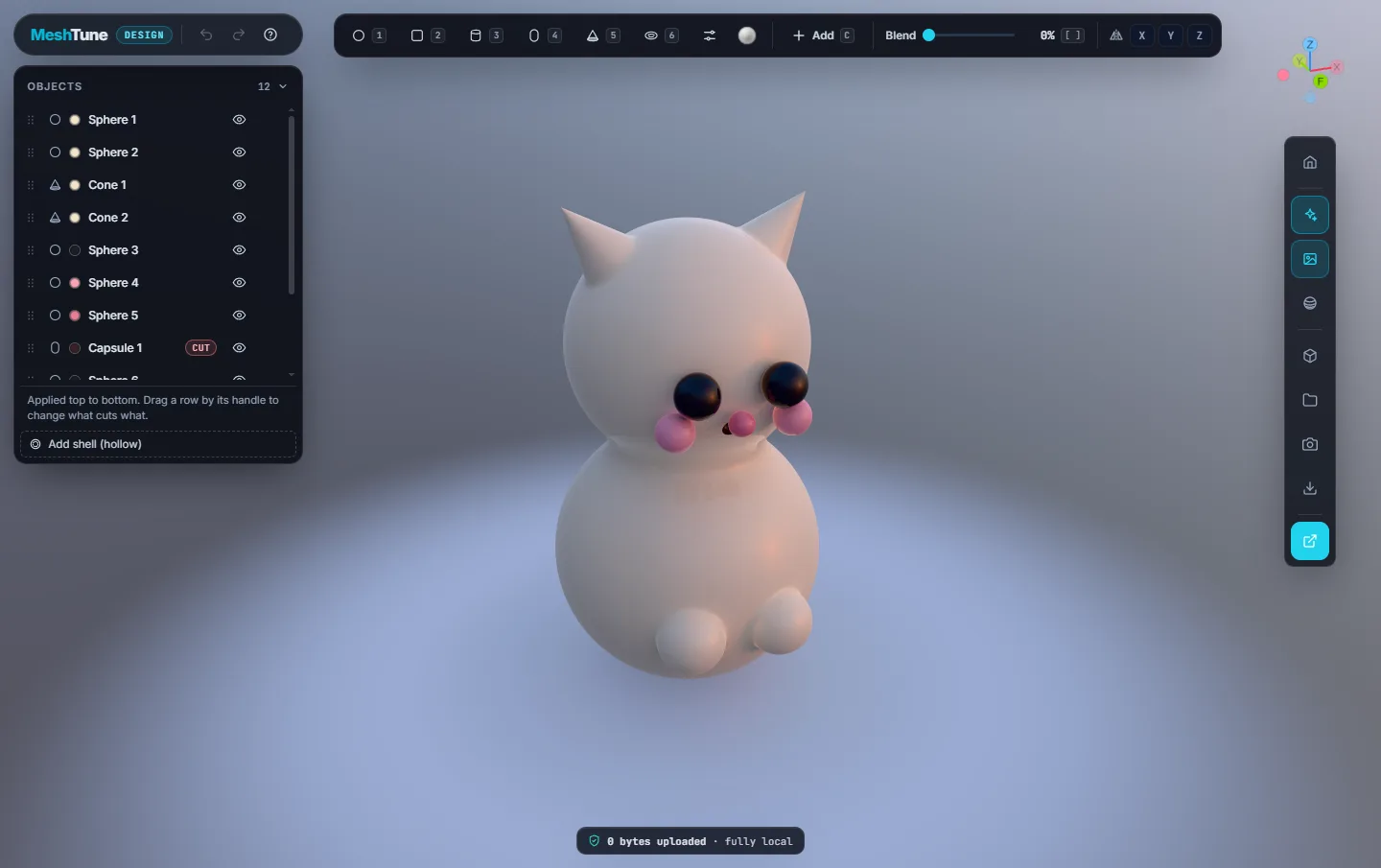Click the color dot of Sphere 5
Screen dimensions: 1381x868
[x=75, y=316]
